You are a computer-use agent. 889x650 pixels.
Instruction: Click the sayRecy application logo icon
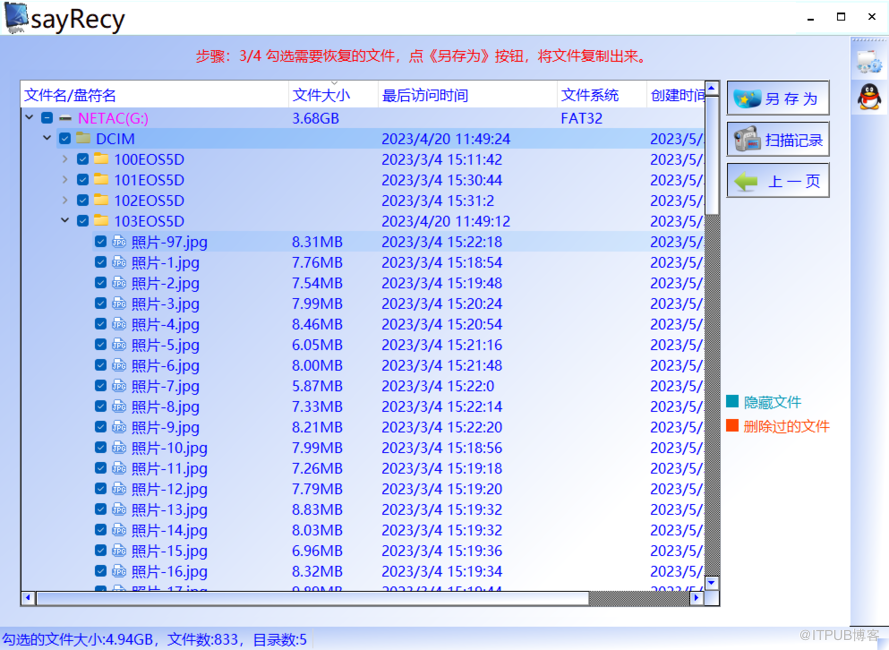pyautogui.click(x=16, y=18)
